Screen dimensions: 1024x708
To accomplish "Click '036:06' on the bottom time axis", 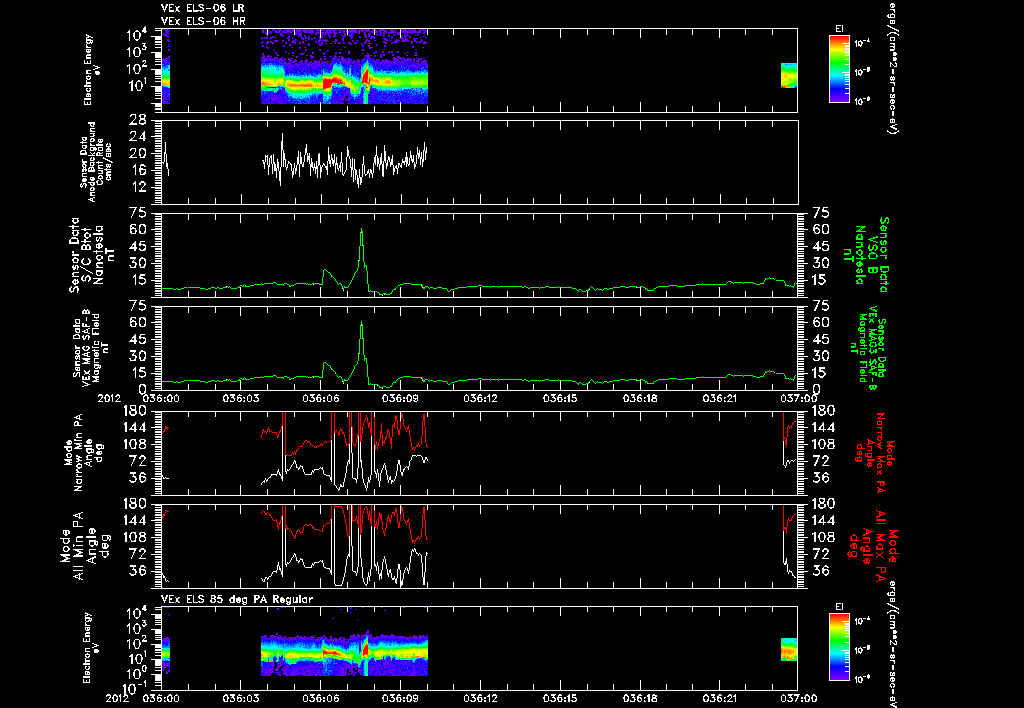I will (x=321, y=698).
